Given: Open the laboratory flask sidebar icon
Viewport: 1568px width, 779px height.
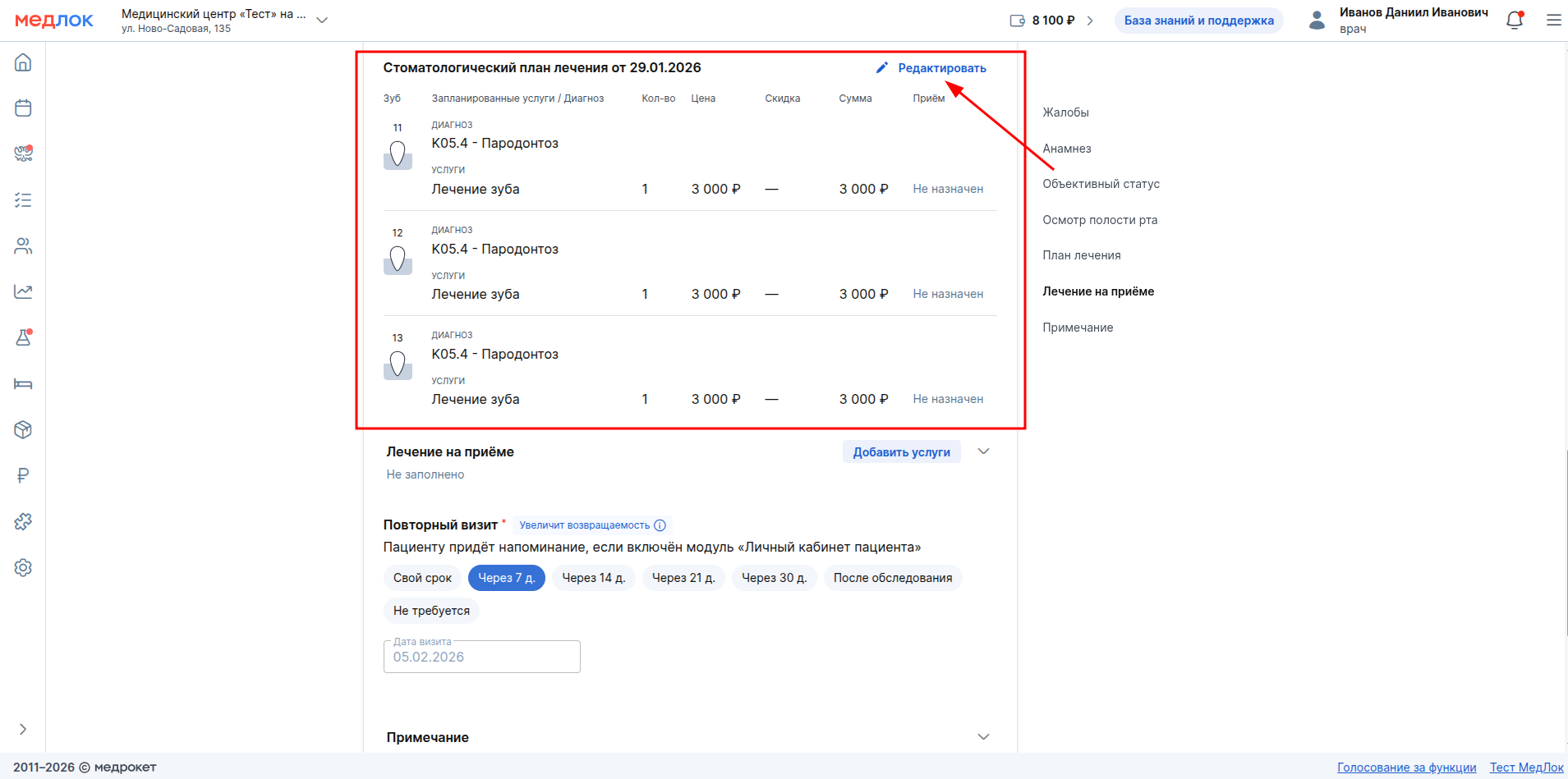Looking at the screenshot, I should 23,337.
